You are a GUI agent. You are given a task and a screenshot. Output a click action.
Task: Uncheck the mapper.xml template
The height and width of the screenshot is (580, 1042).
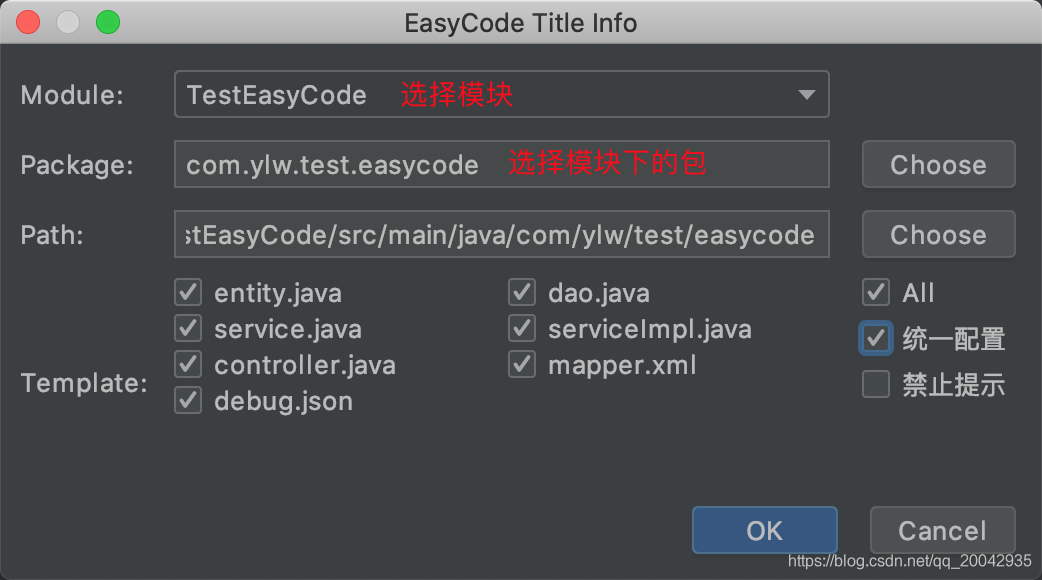(522, 364)
